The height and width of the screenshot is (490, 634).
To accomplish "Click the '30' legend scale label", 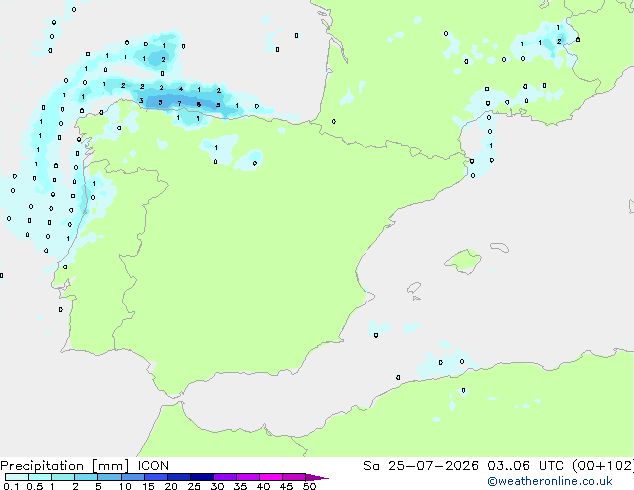I will coord(217,486).
